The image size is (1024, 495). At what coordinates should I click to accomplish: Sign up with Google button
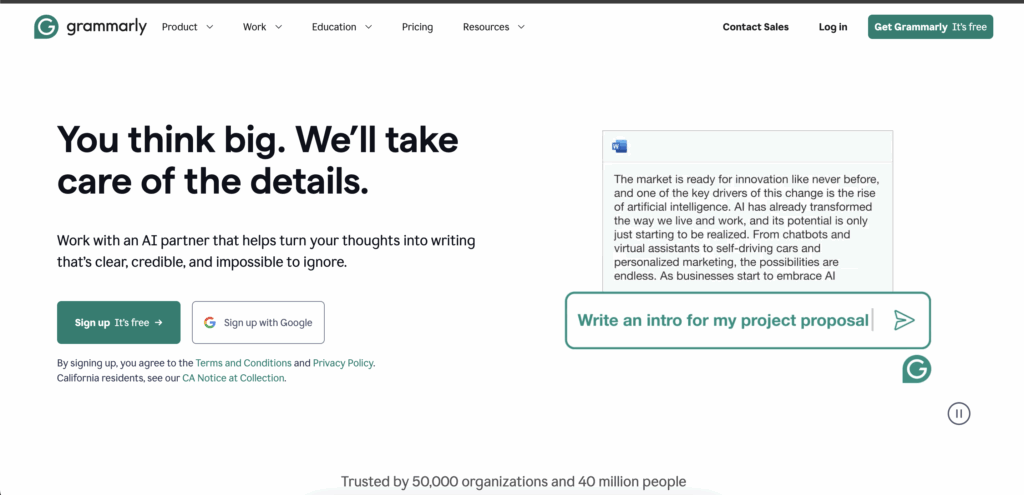point(258,322)
